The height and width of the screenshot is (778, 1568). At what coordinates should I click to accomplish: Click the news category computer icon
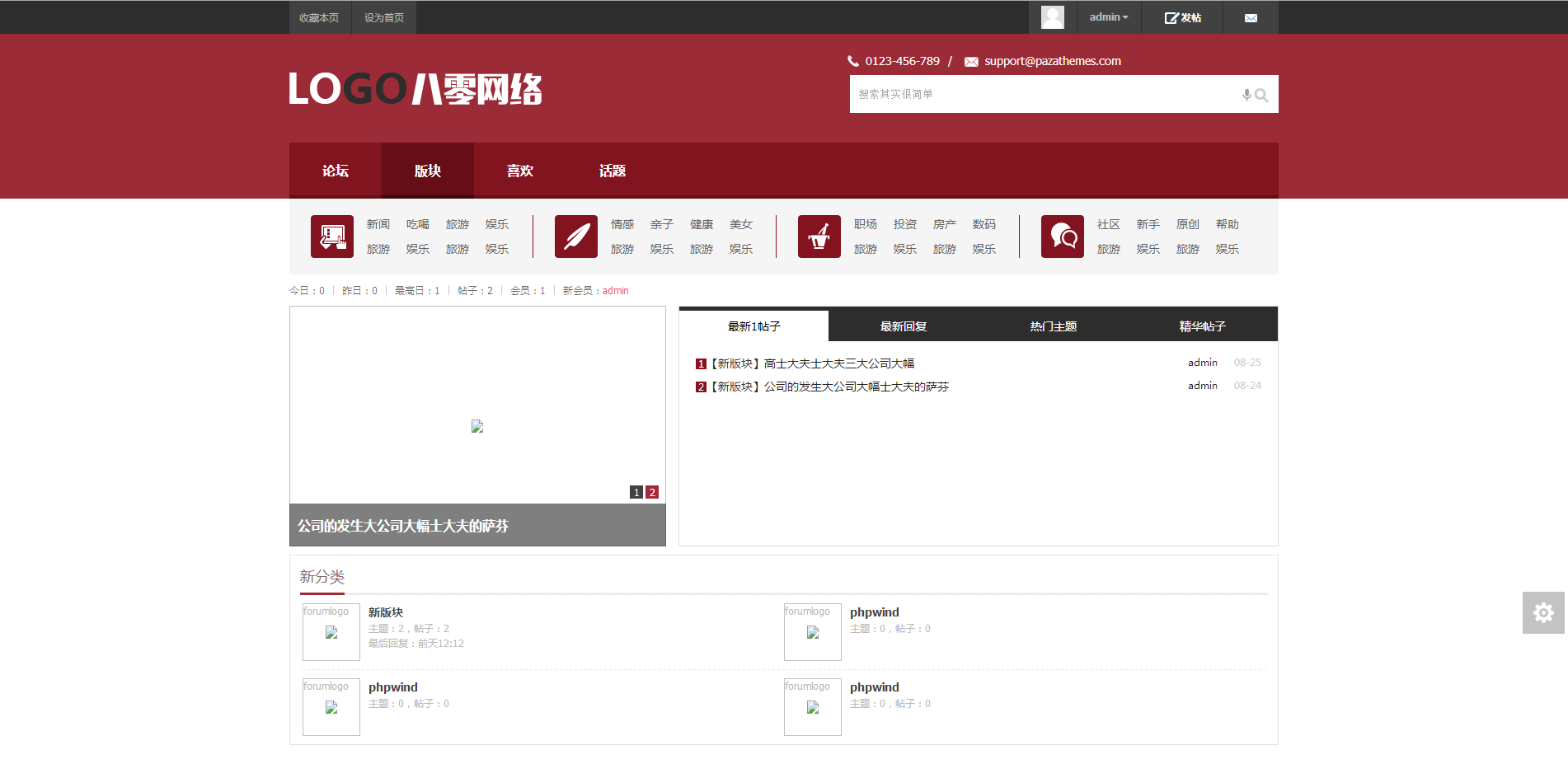[x=332, y=237]
